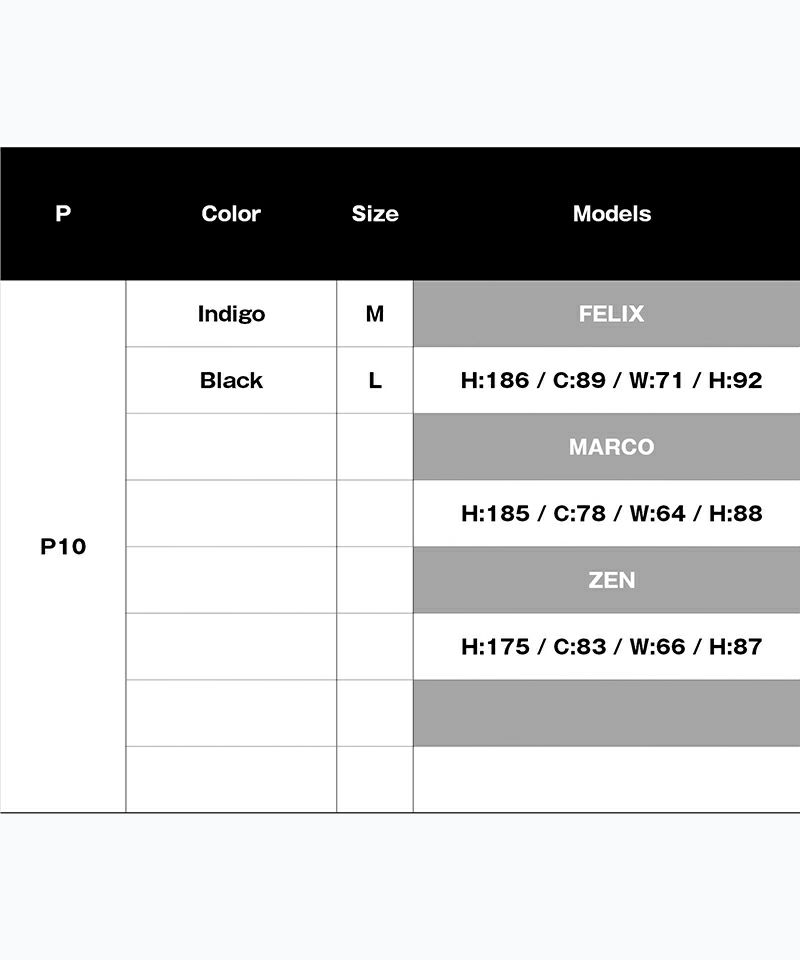Select the "Models" column header

611,214
